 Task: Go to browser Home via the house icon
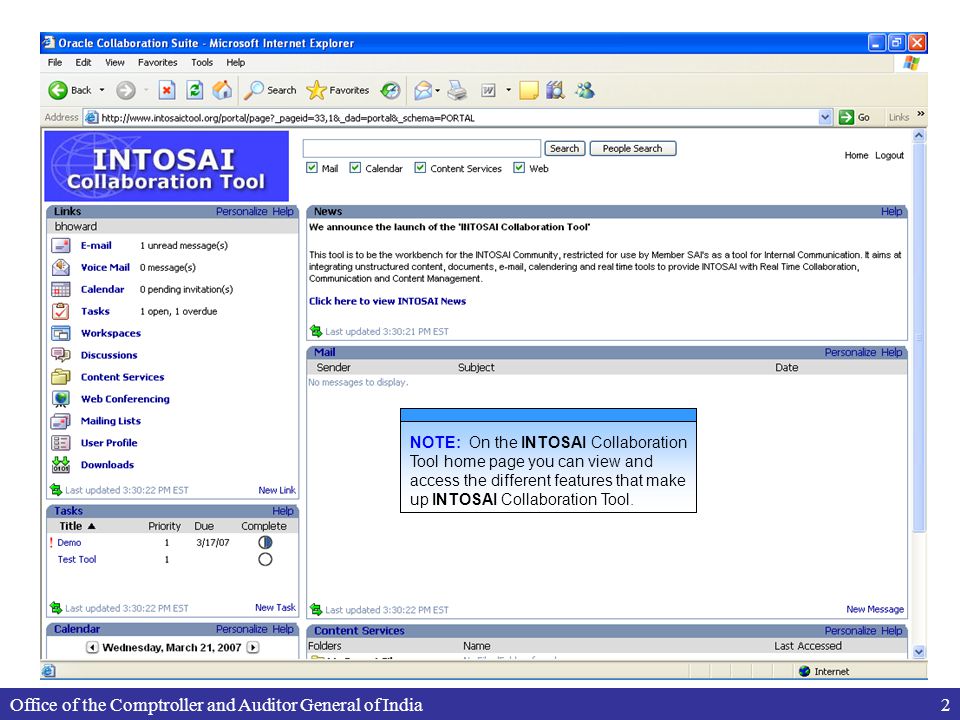point(222,90)
